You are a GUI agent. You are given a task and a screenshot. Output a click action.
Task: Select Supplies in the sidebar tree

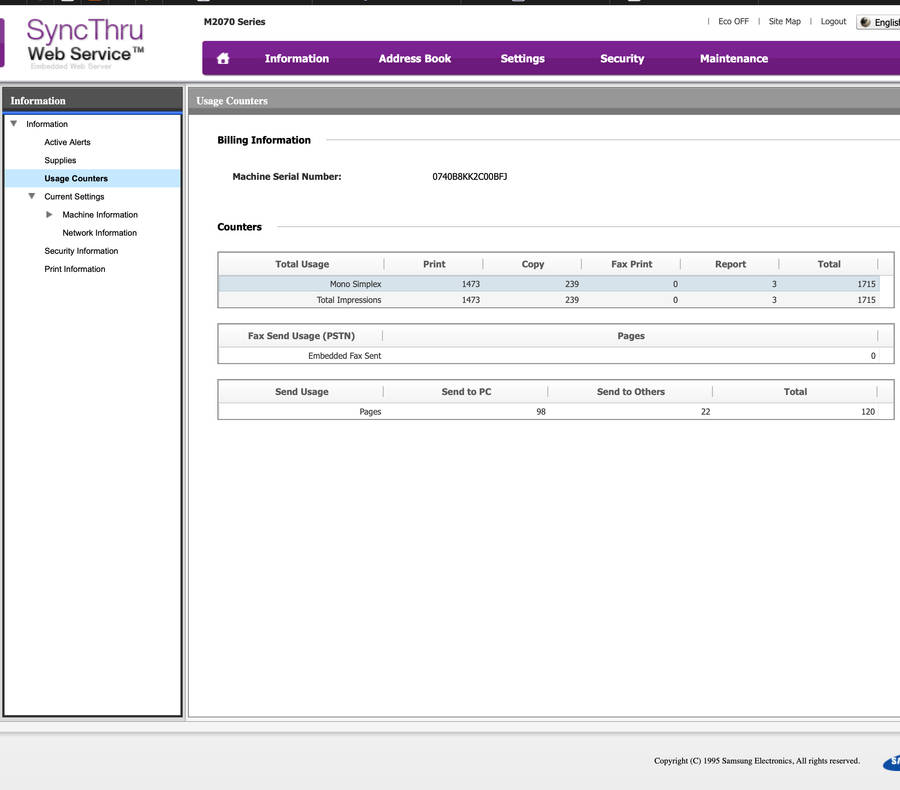click(x=60, y=161)
